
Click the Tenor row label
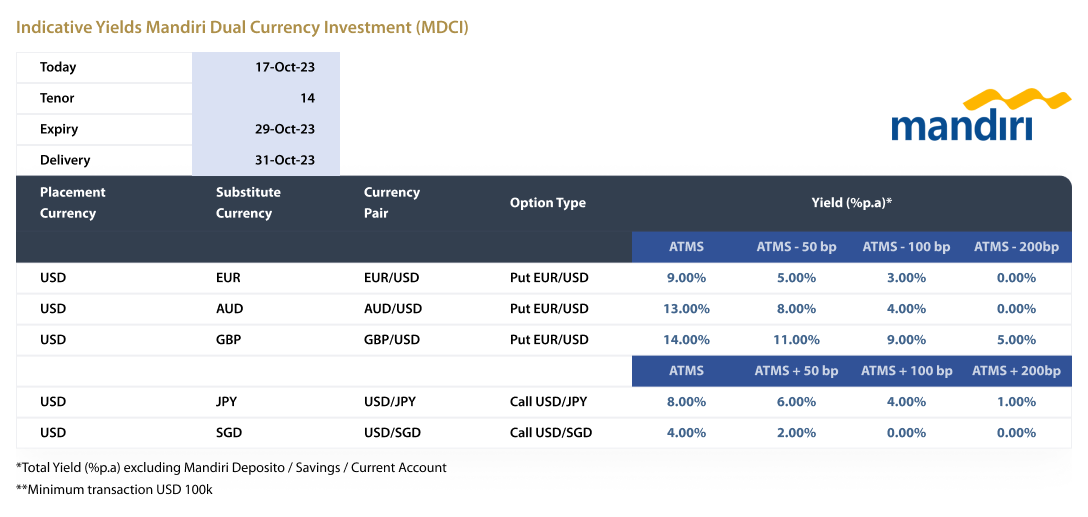pos(58,99)
